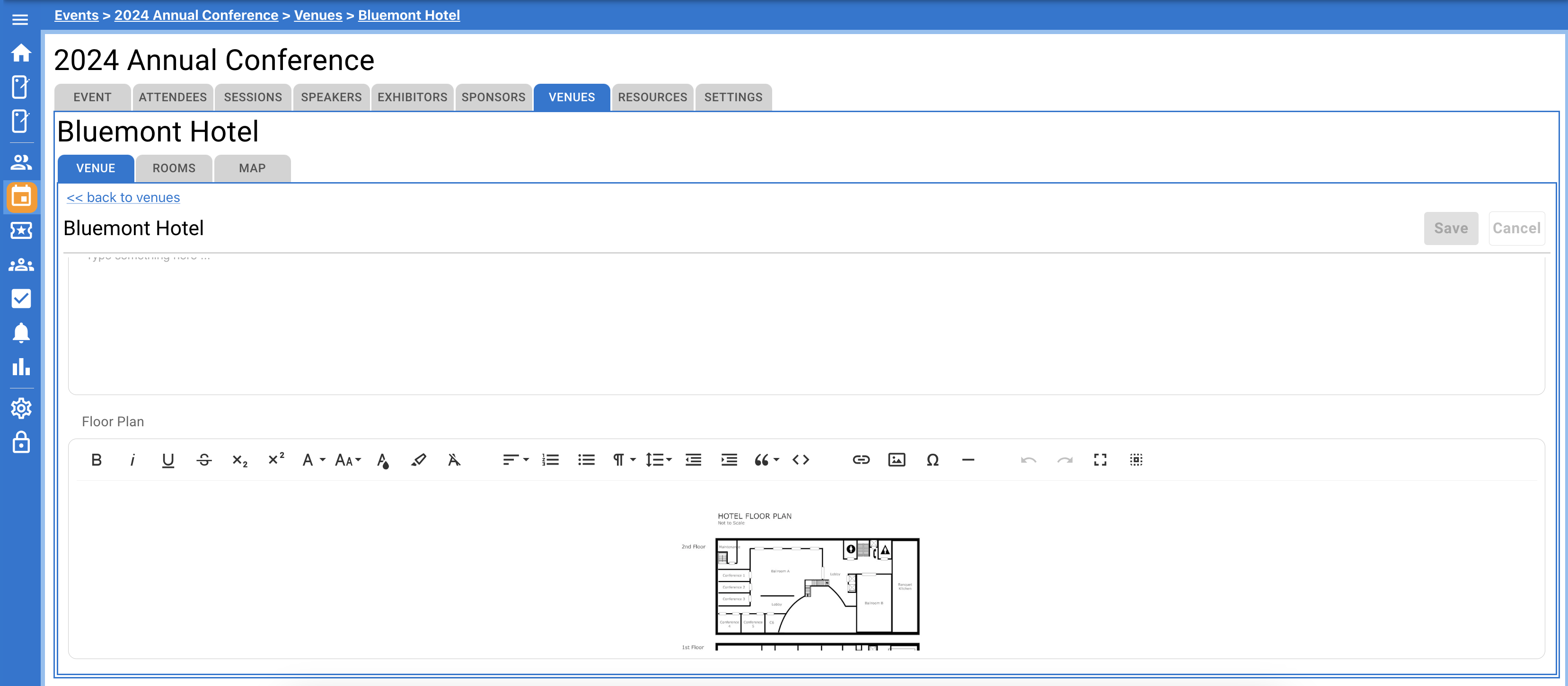Toggle underline formatting in the editor
The height and width of the screenshot is (686, 1568).
[168, 459]
